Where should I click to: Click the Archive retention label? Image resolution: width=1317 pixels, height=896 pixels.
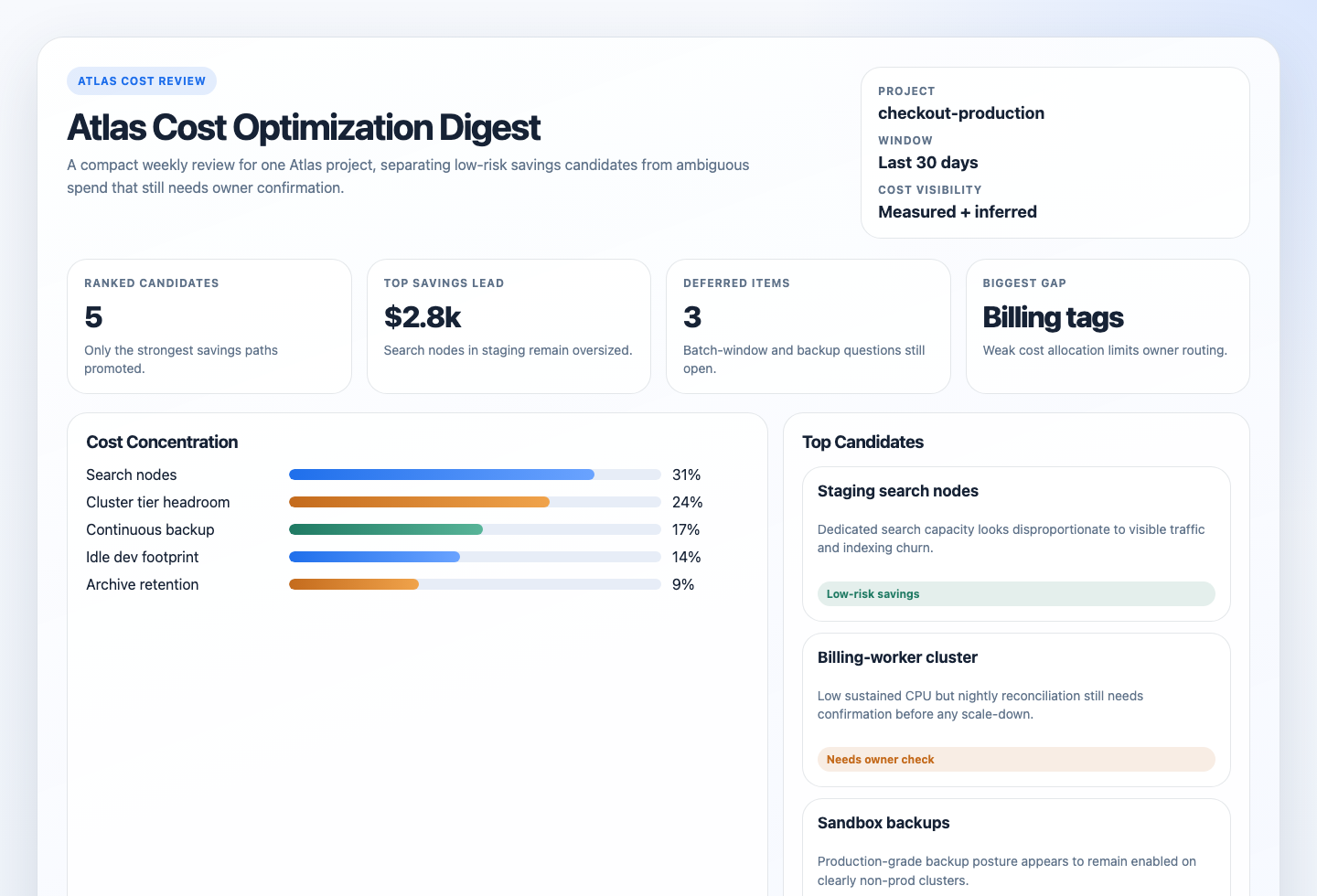click(143, 584)
